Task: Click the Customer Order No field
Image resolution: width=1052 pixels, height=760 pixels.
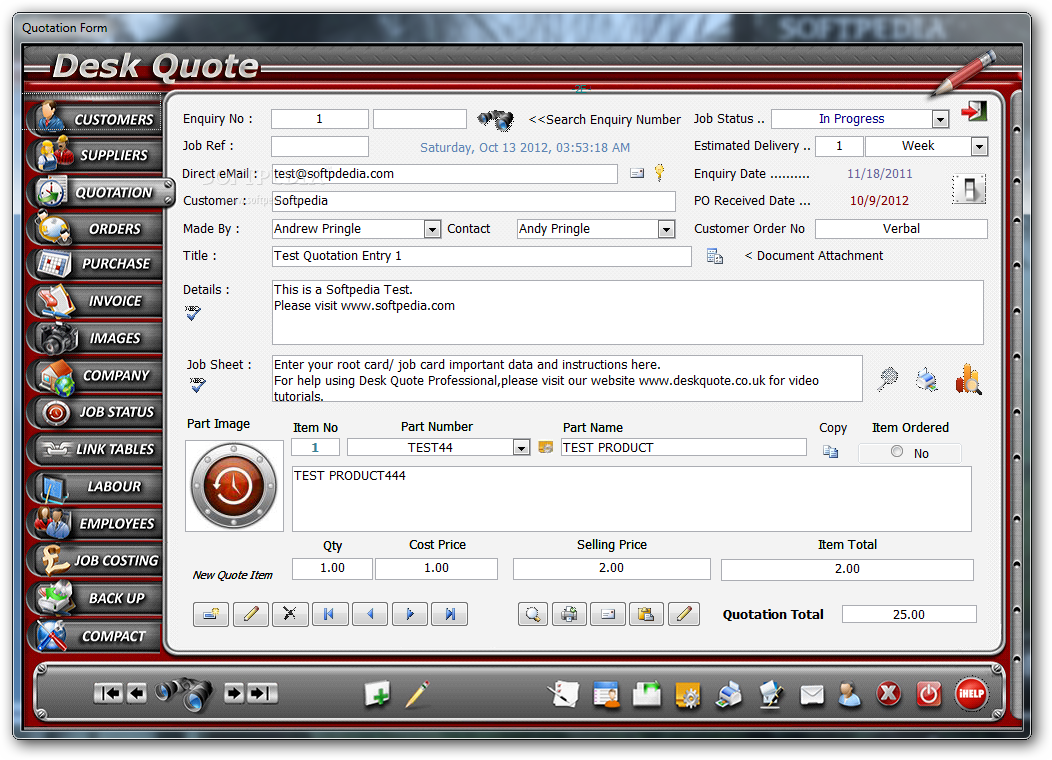Action: coord(901,229)
